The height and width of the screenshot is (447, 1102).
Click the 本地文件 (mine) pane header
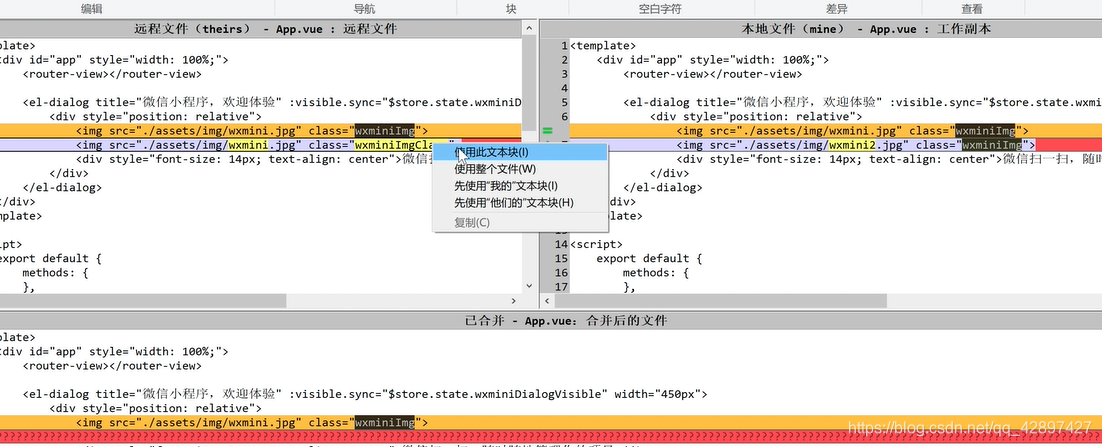pyautogui.click(x=821, y=29)
